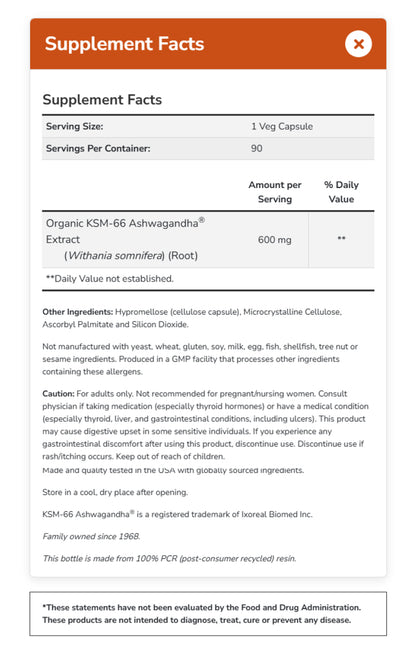Click the Family owned since 1968 text
The height and width of the screenshot is (650, 416).
point(91,536)
